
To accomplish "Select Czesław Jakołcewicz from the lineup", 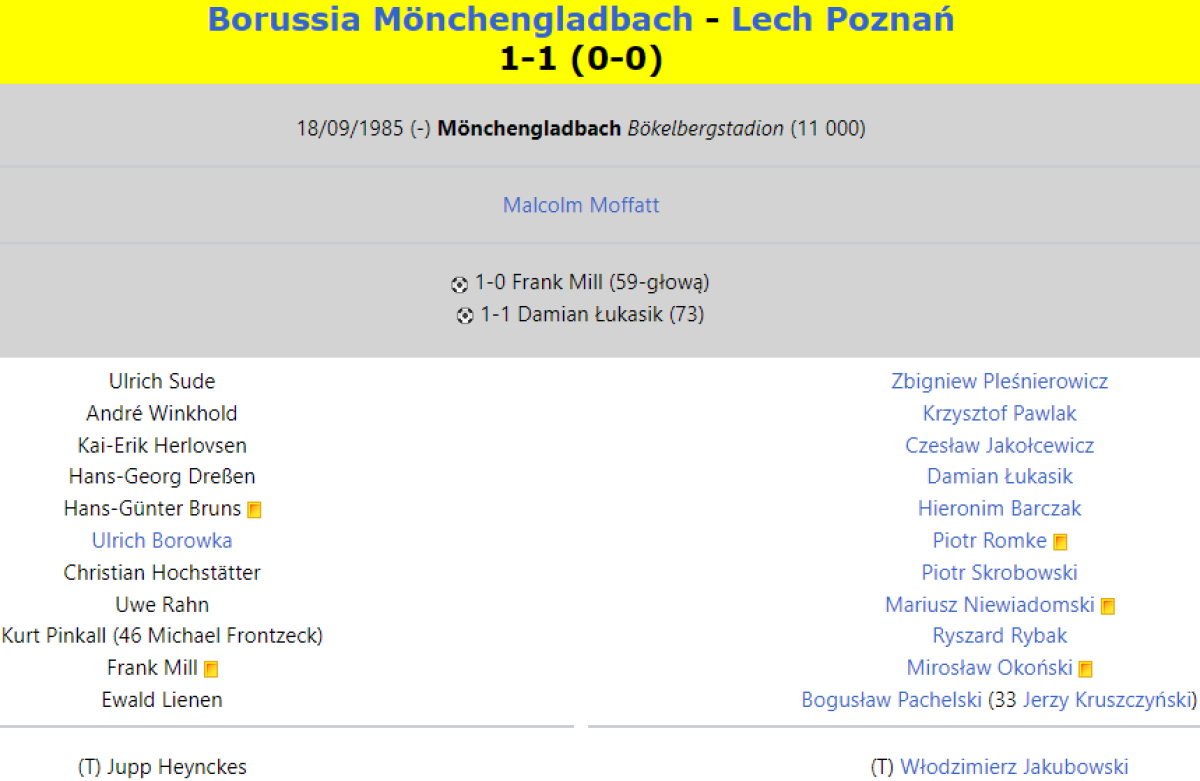I will 999,445.
